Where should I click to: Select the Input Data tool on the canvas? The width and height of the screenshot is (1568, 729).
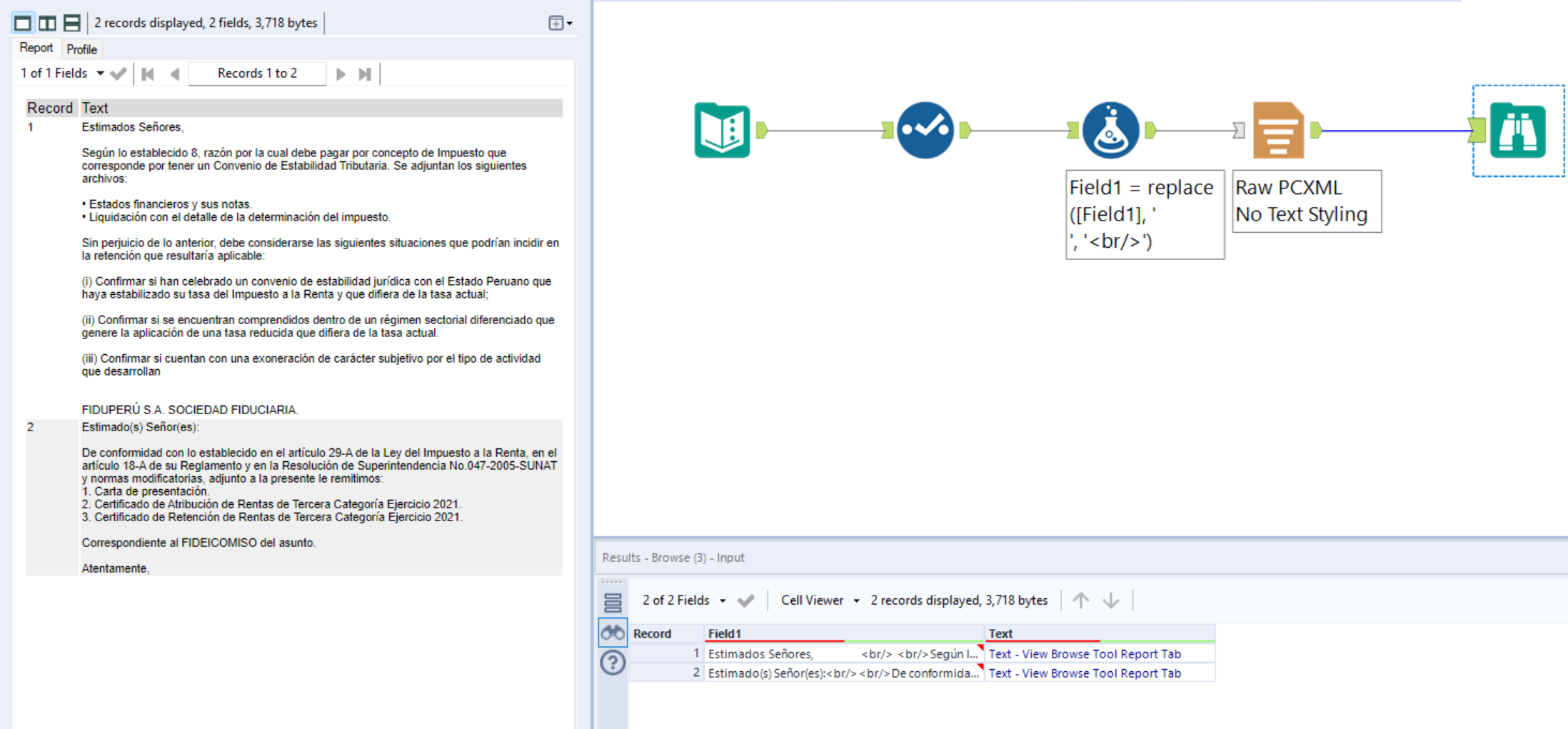click(723, 131)
